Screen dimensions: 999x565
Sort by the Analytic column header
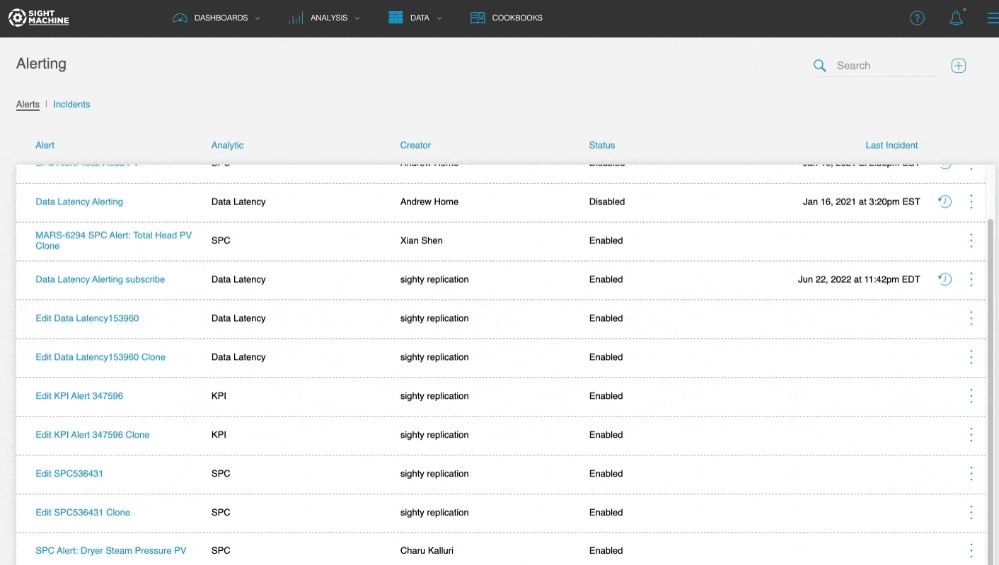(x=227, y=145)
